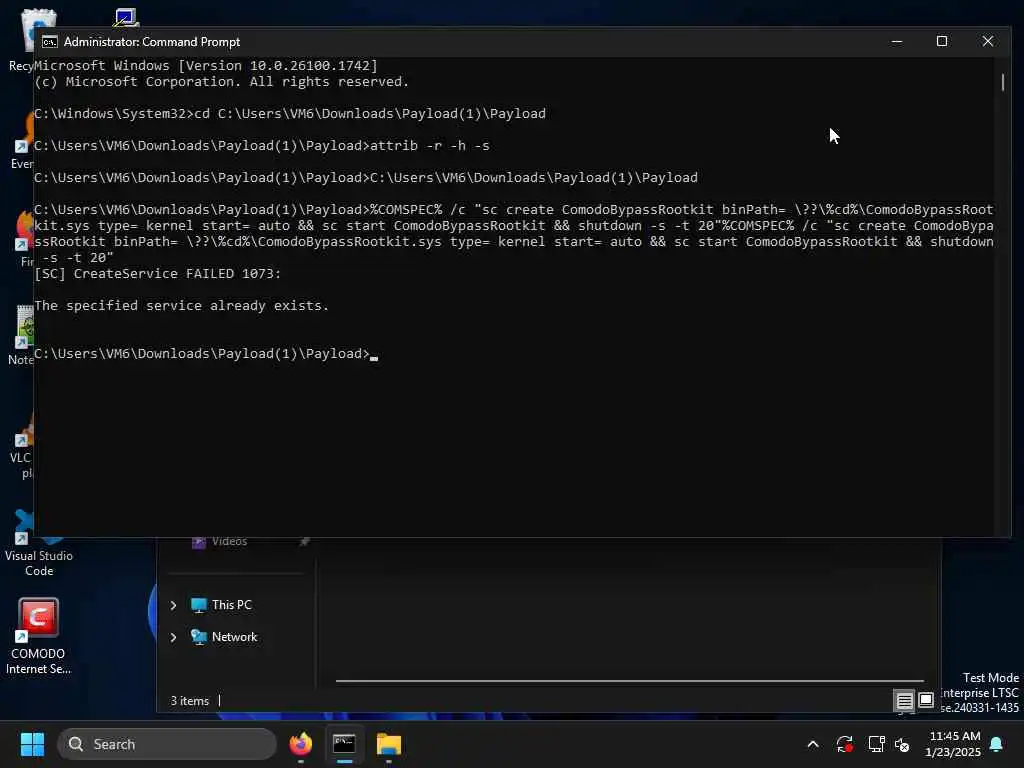Expand the This PC tree node in File Explorer
This screenshot has width=1024, height=768.
[173, 605]
